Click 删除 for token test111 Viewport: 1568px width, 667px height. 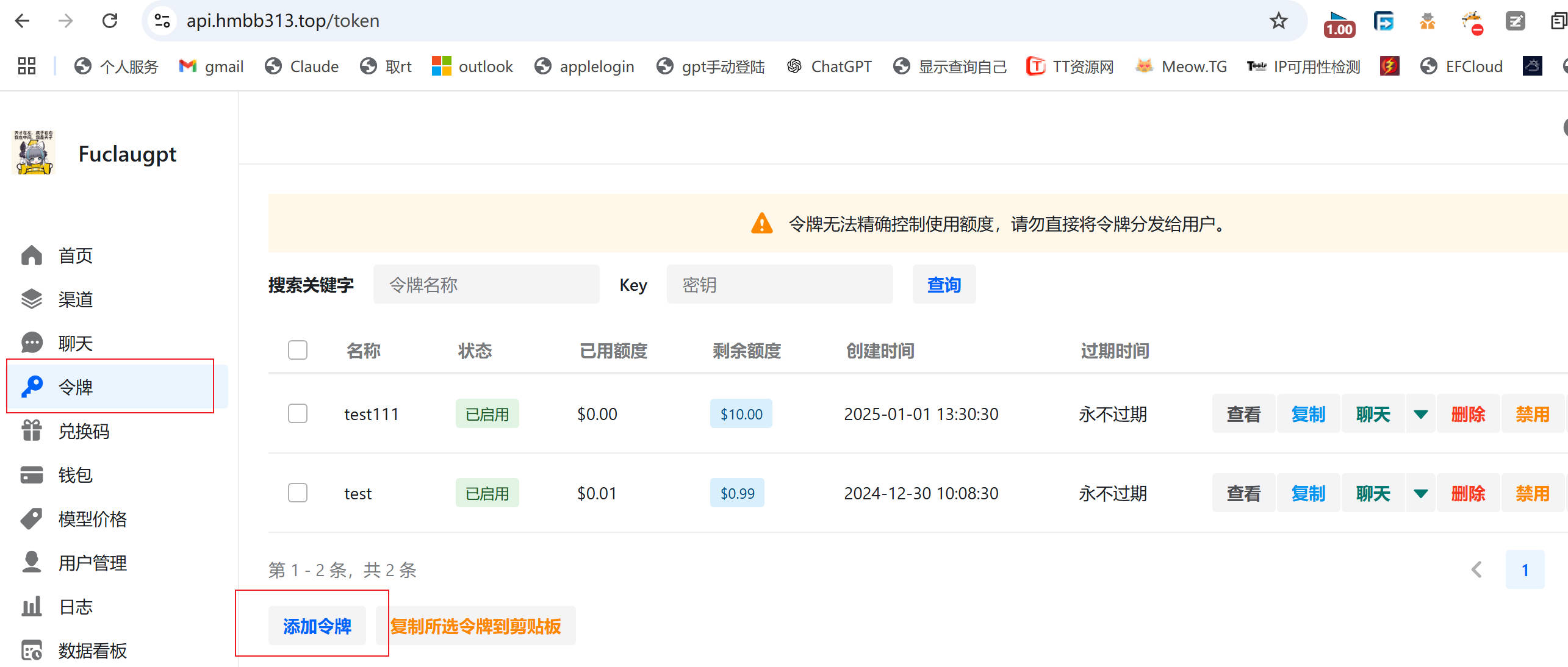[1468, 414]
